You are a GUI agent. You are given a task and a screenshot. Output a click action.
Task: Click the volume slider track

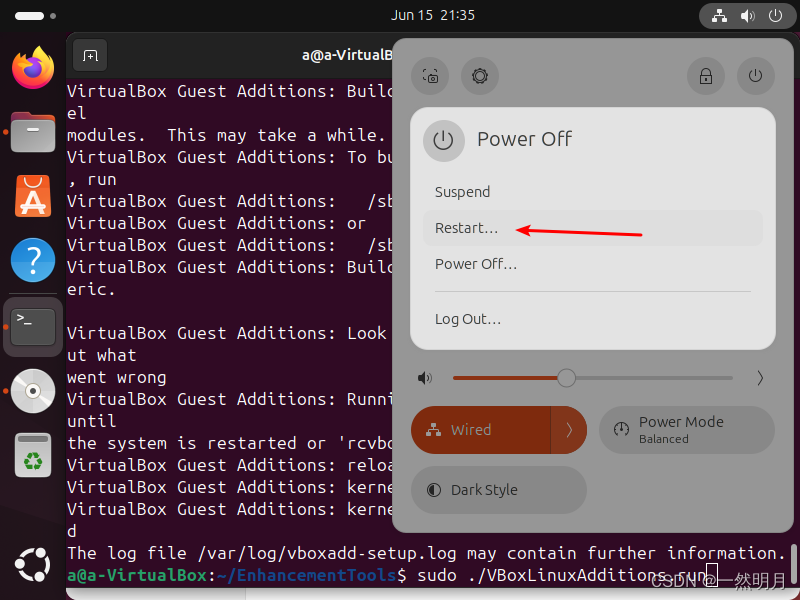592,378
